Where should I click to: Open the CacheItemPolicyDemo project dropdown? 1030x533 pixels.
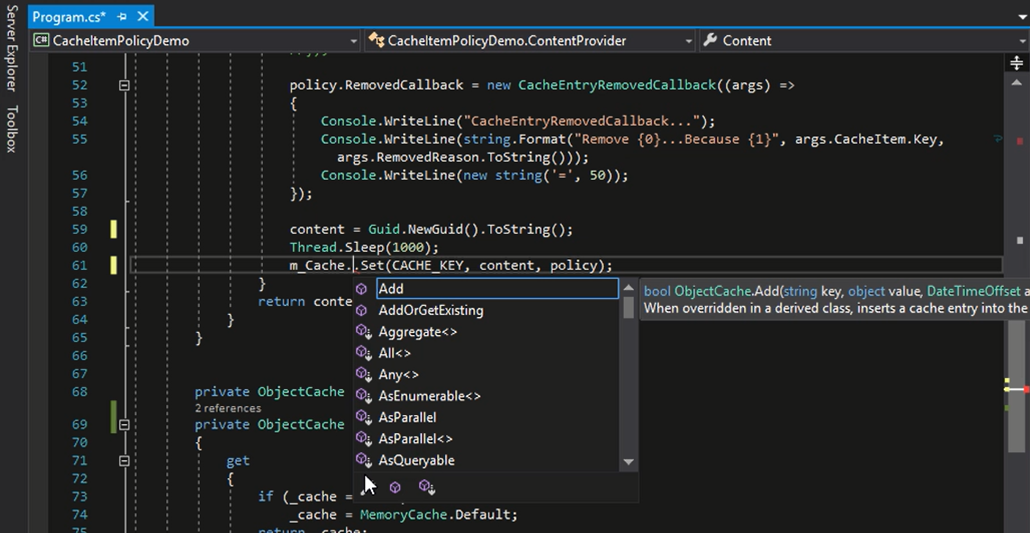click(196, 41)
